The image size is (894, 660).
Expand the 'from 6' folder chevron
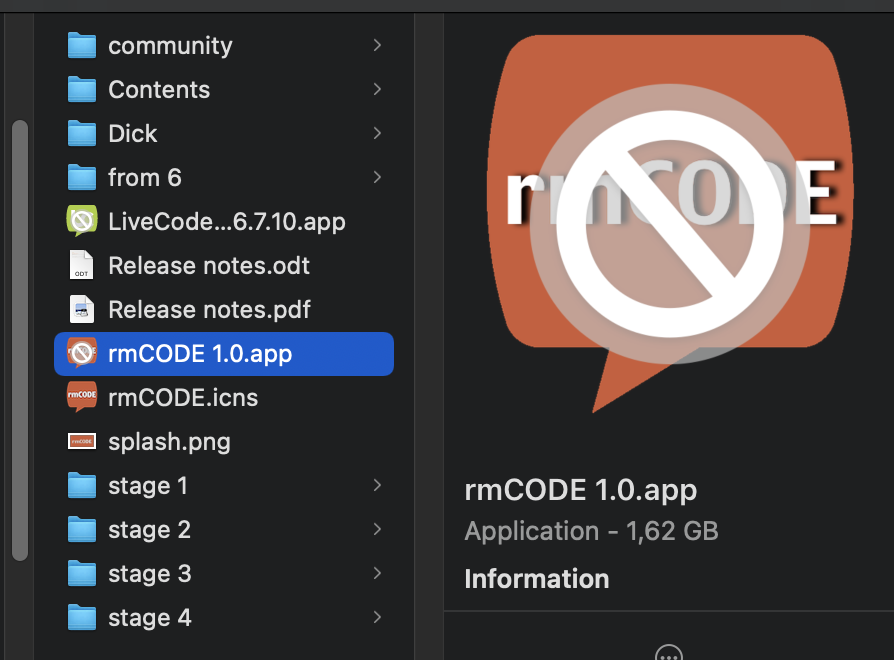click(377, 177)
